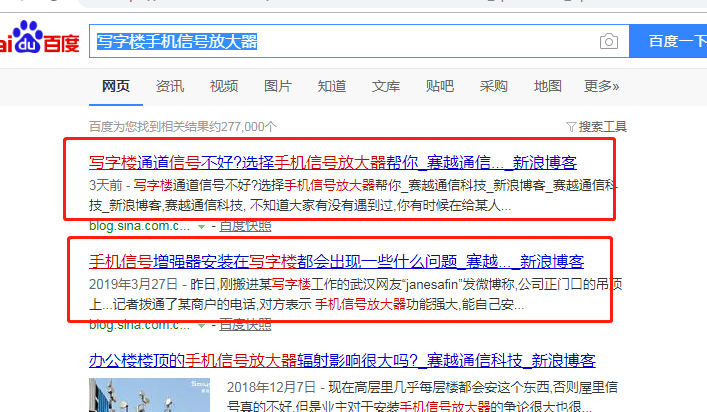Screen dimensions: 707x412
Task: Open 搜索工具 search tools
Action: [x=602, y=127]
